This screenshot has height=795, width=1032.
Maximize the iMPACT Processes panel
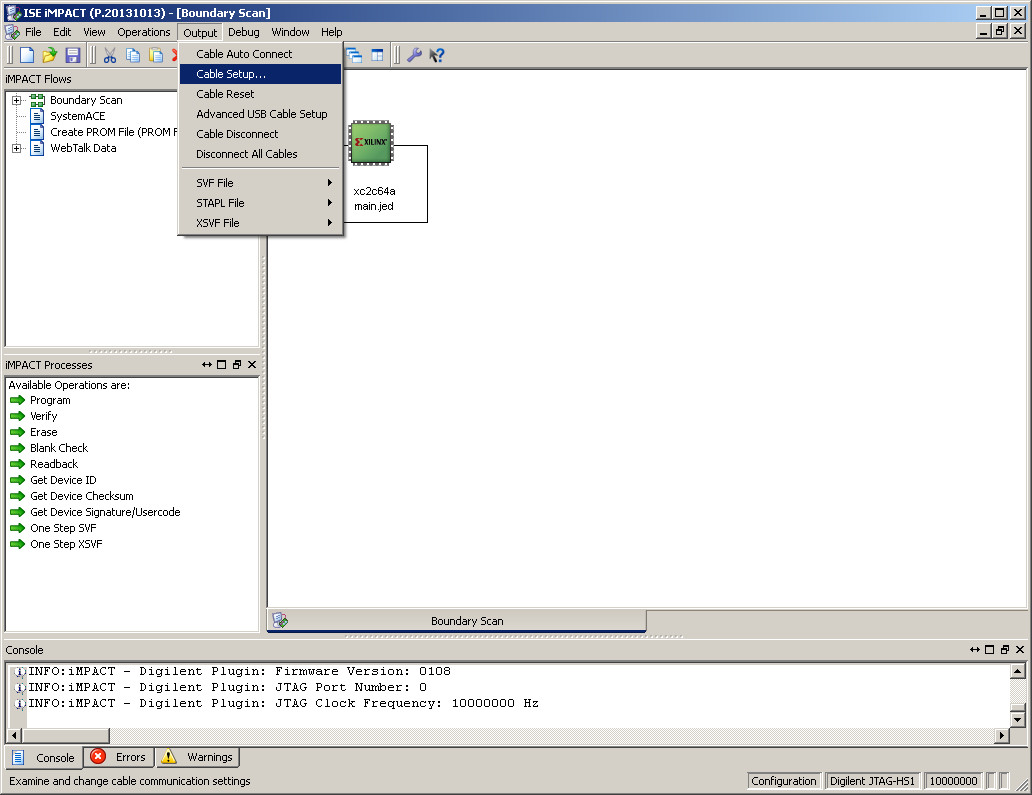point(222,365)
